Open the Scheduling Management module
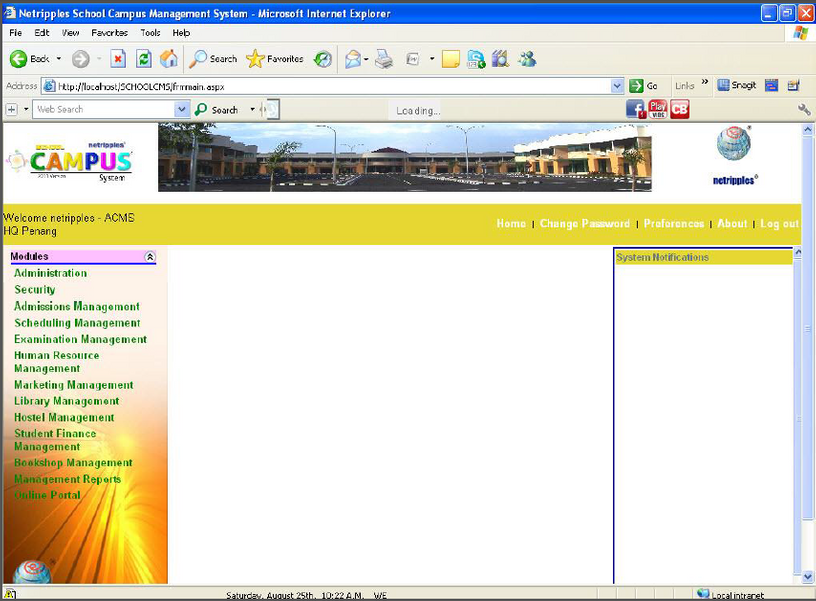This screenshot has height=601, width=816. [x=77, y=323]
